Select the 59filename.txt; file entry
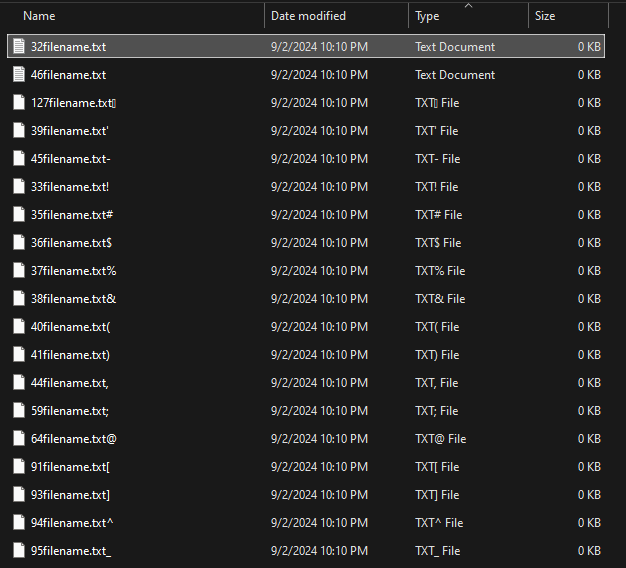626x568 pixels. point(70,411)
